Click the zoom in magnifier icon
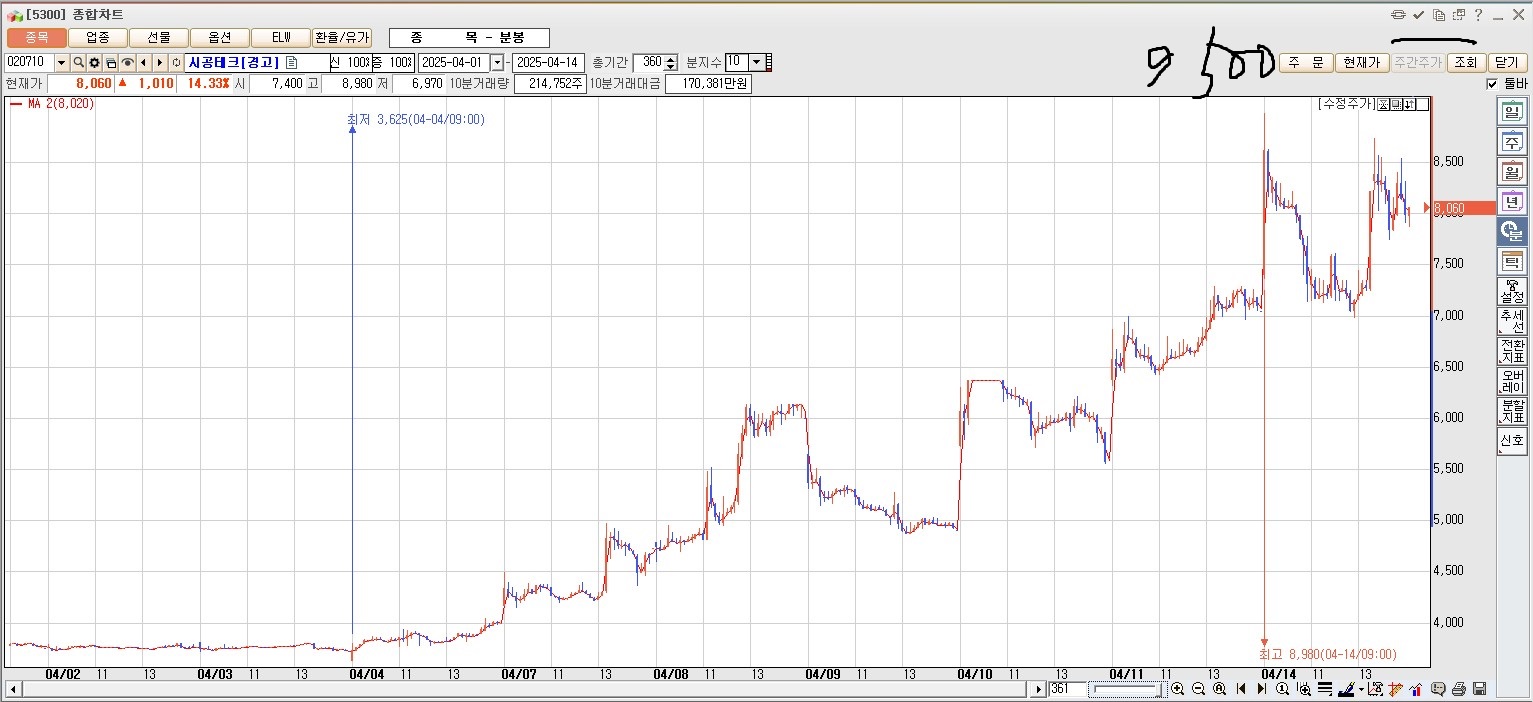Viewport: 1533px width, 702px height. (x=1178, y=689)
